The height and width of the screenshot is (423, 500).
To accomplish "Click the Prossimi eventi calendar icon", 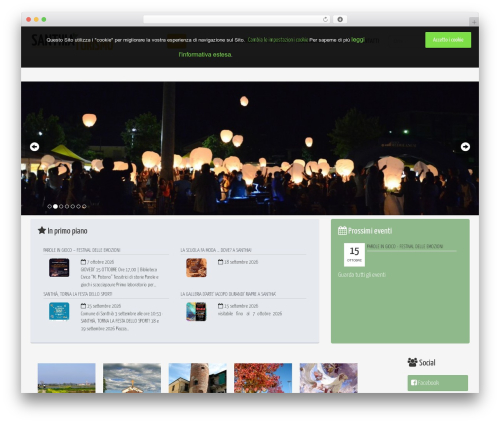I will point(342,231).
